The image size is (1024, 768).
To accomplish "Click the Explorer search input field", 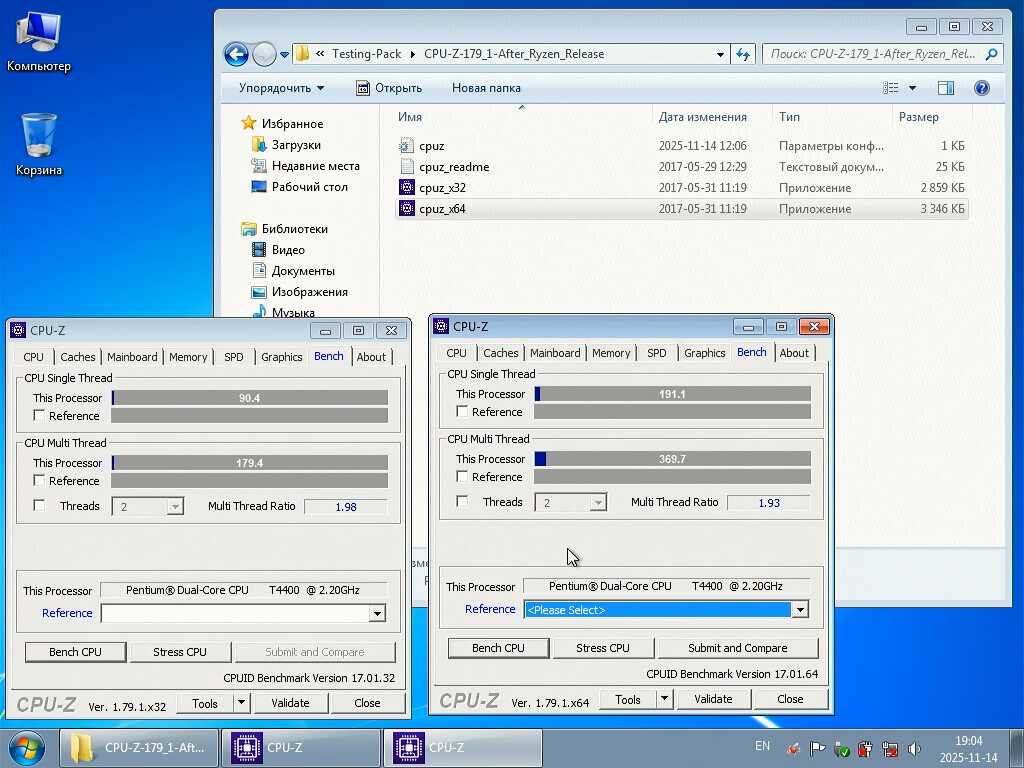I will [x=874, y=54].
